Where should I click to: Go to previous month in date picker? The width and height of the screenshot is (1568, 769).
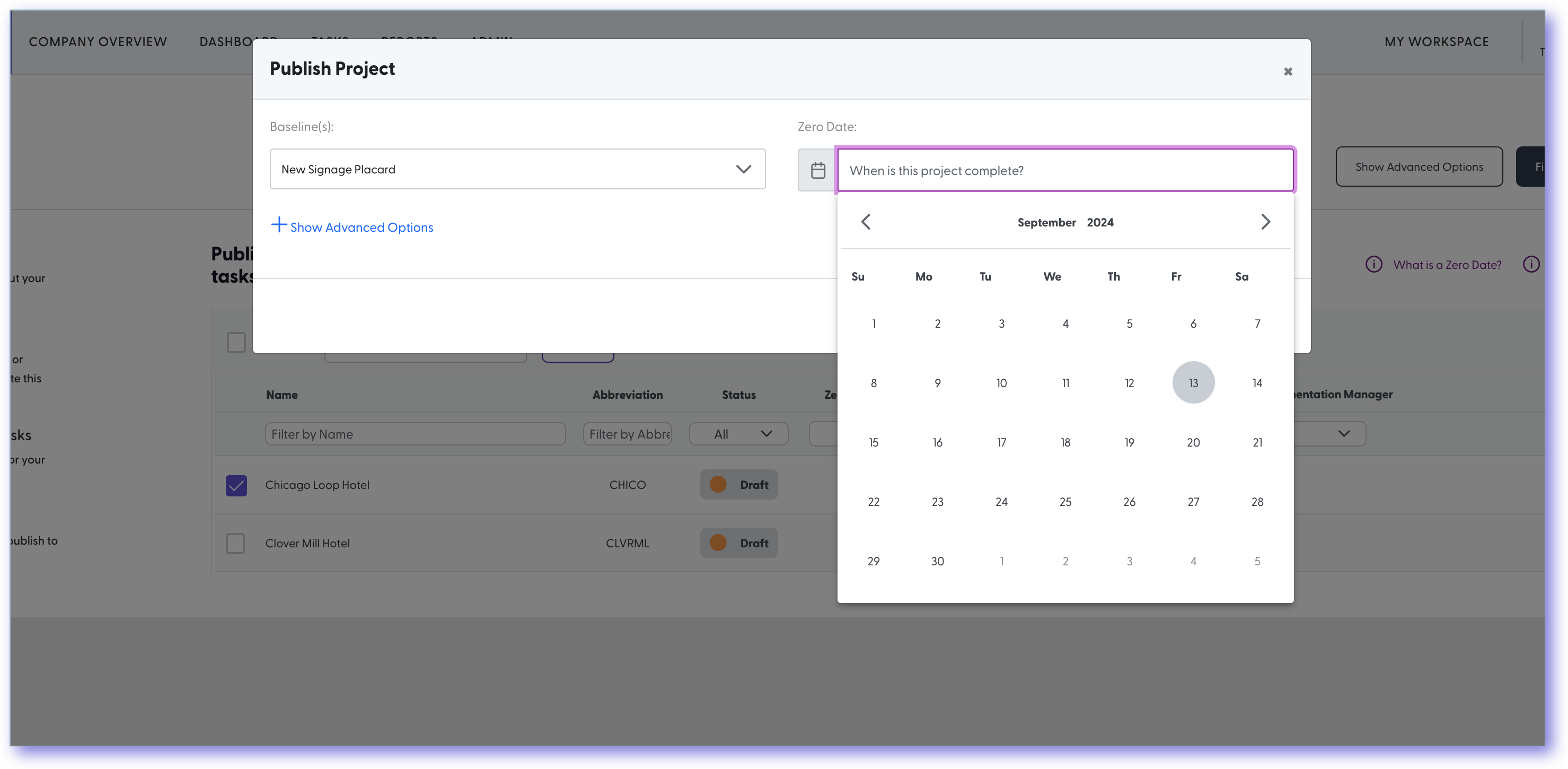click(866, 222)
